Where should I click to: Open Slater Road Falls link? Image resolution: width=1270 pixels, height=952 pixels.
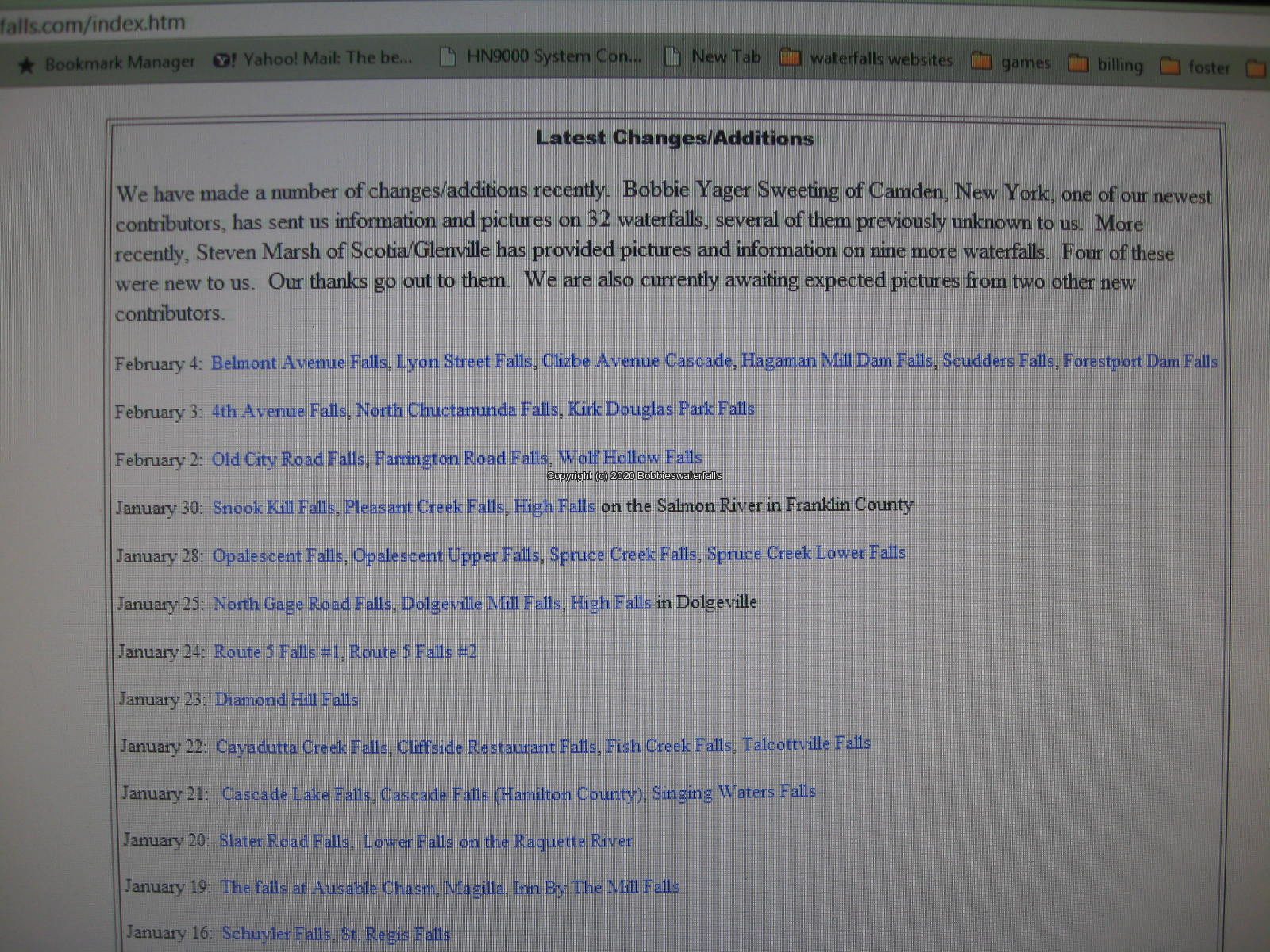click(285, 841)
